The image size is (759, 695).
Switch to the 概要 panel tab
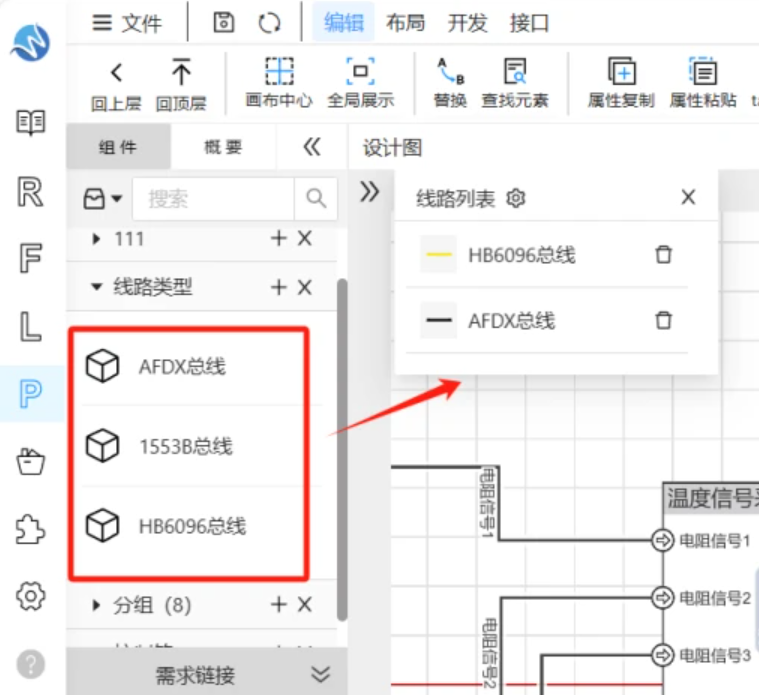pos(223,146)
